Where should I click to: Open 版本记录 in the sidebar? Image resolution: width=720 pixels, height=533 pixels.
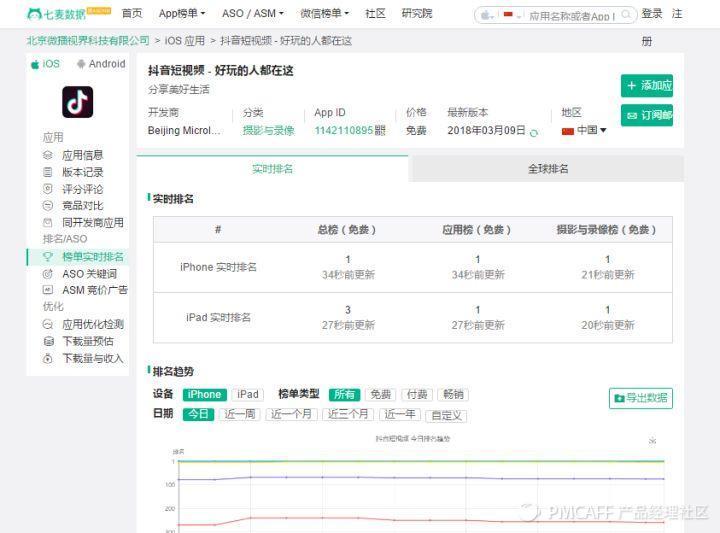click(x=83, y=172)
